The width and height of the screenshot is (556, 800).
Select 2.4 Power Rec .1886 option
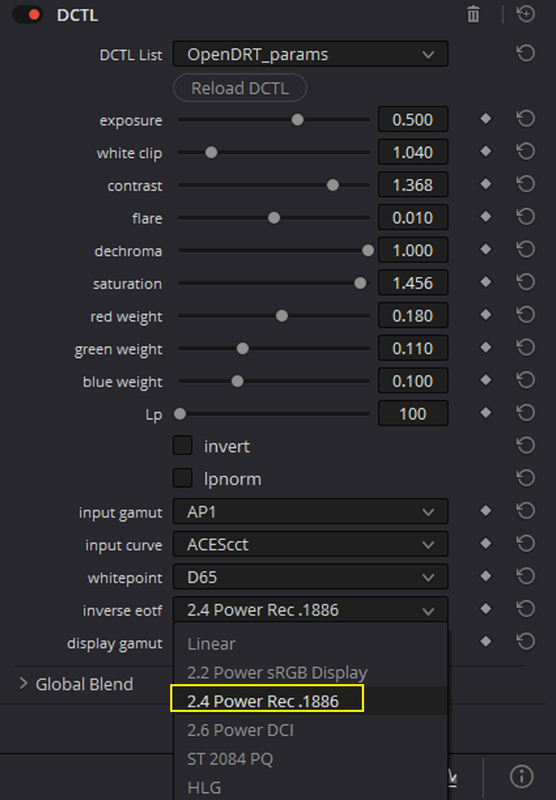(x=310, y=701)
